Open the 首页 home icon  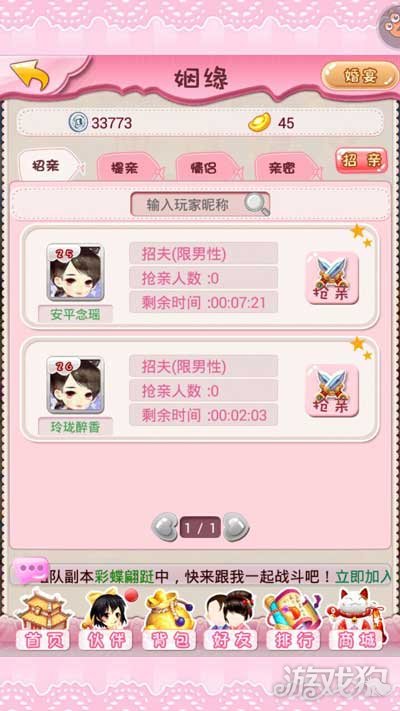(42, 619)
